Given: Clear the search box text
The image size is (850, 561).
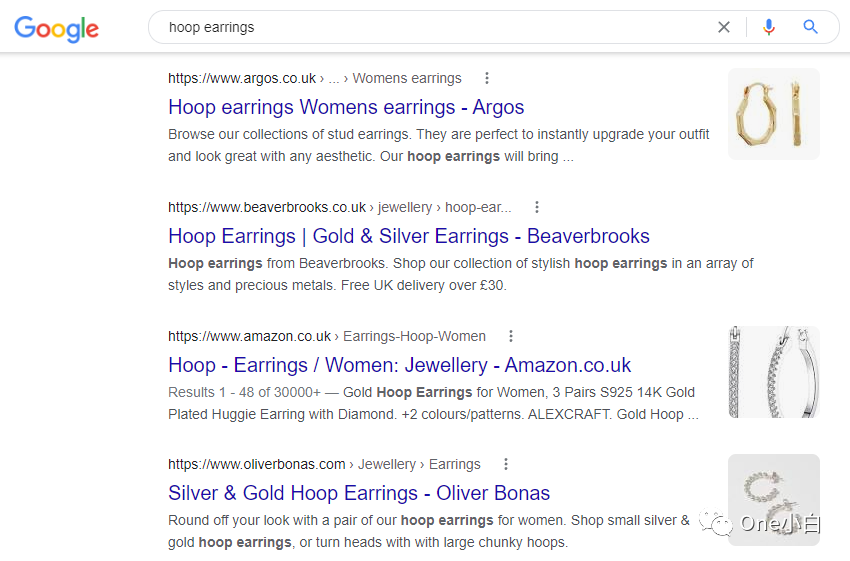Looking at the screenshot, I should (724, 27).
